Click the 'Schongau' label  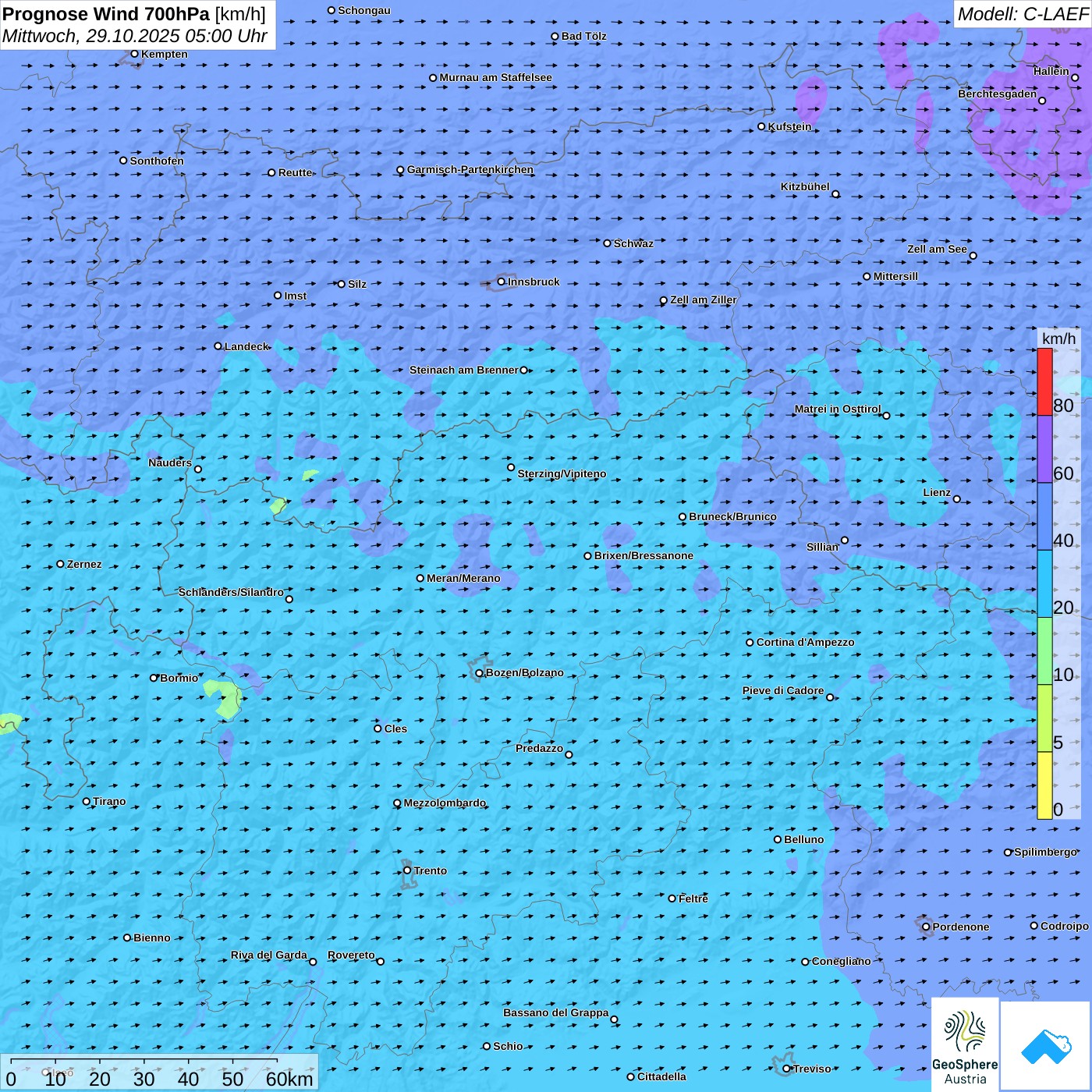pos(364,10)
